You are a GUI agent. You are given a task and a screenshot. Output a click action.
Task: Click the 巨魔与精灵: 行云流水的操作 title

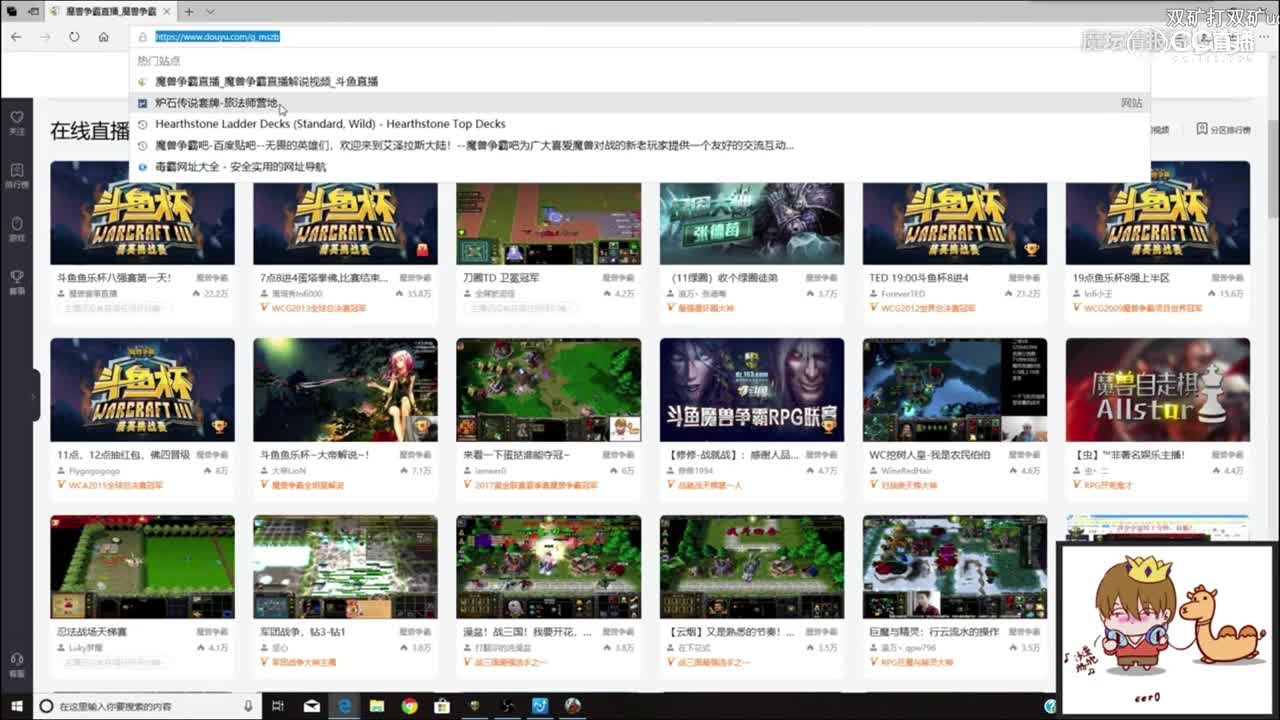tap(934, 632)
